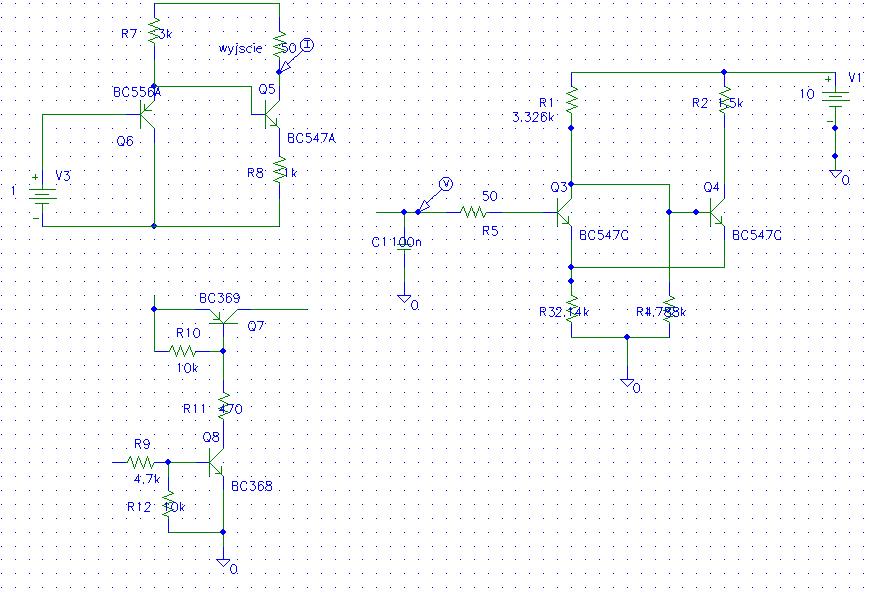Select the R5 resistor symbol

click(474, 212)
